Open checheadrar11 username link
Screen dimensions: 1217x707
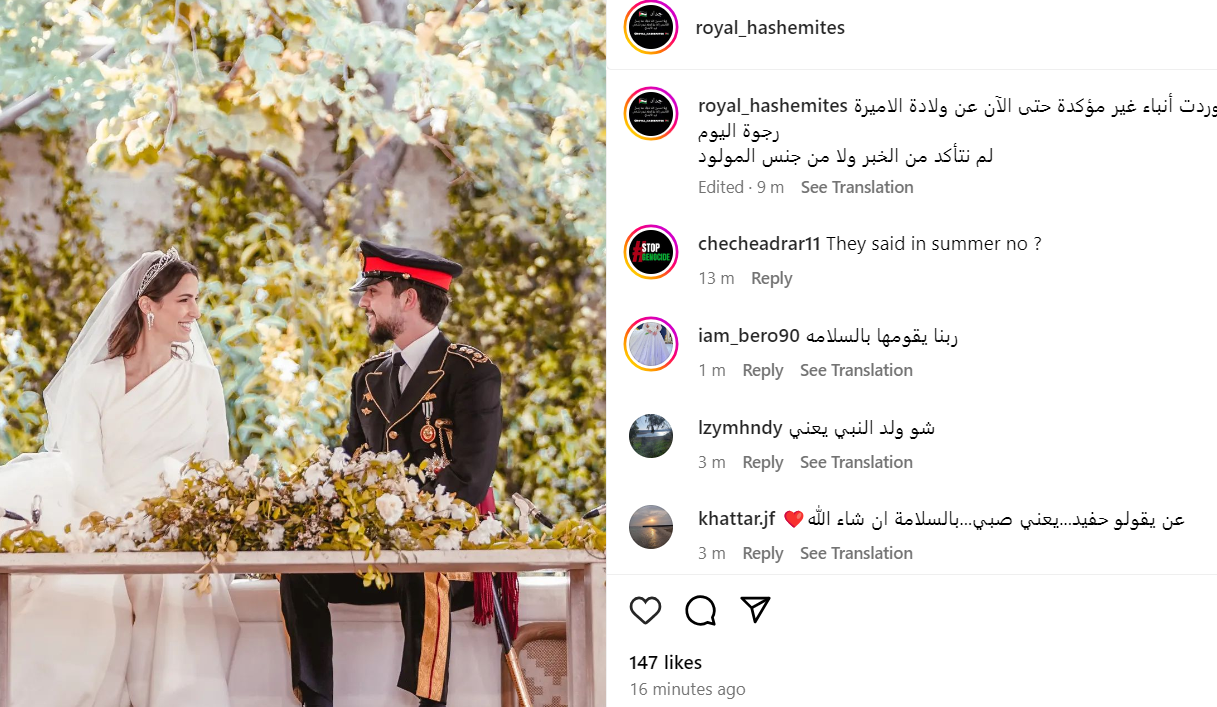coord(760,244)
